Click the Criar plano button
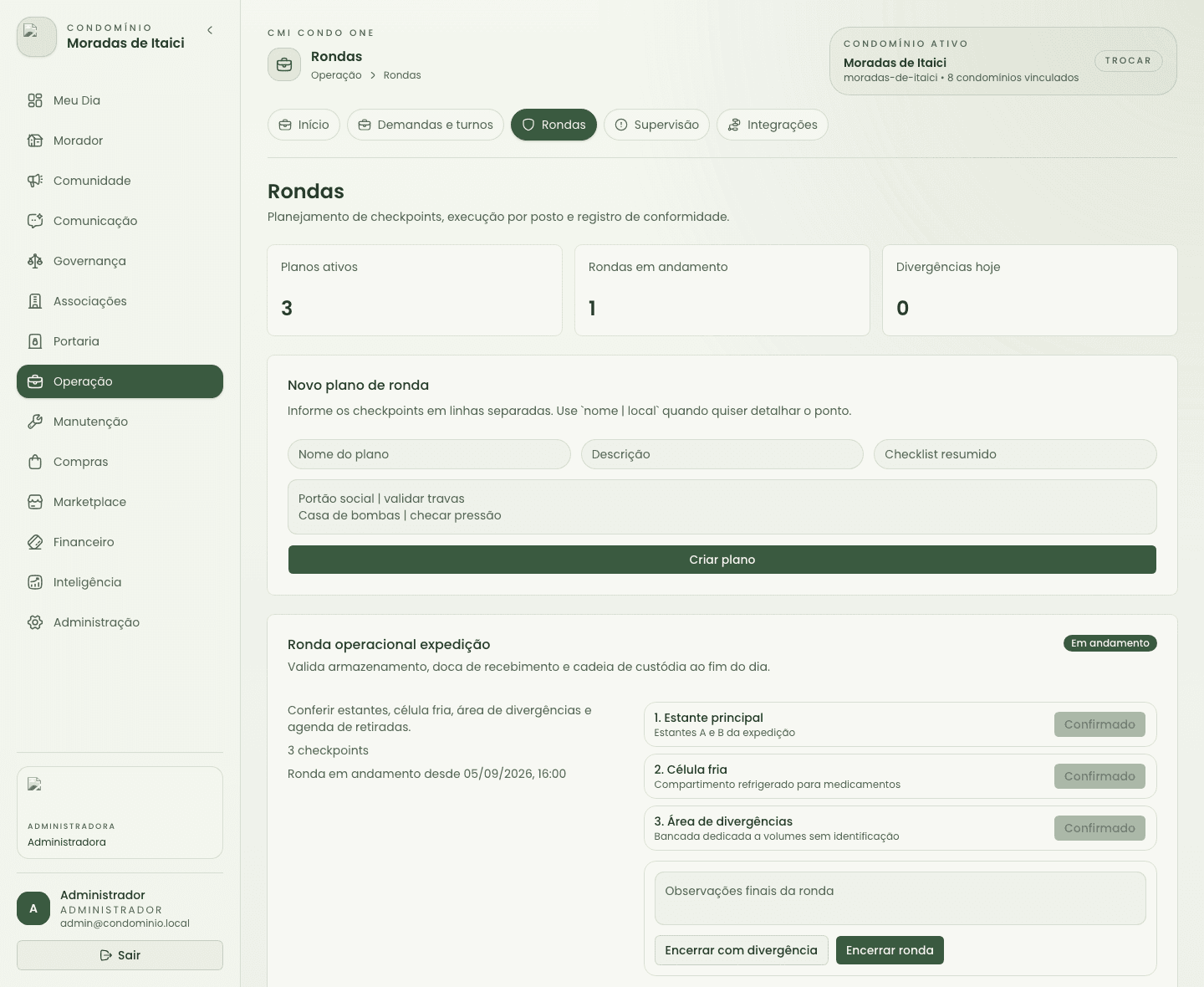This screenshot has width=1204, height=987. point(722,560)
